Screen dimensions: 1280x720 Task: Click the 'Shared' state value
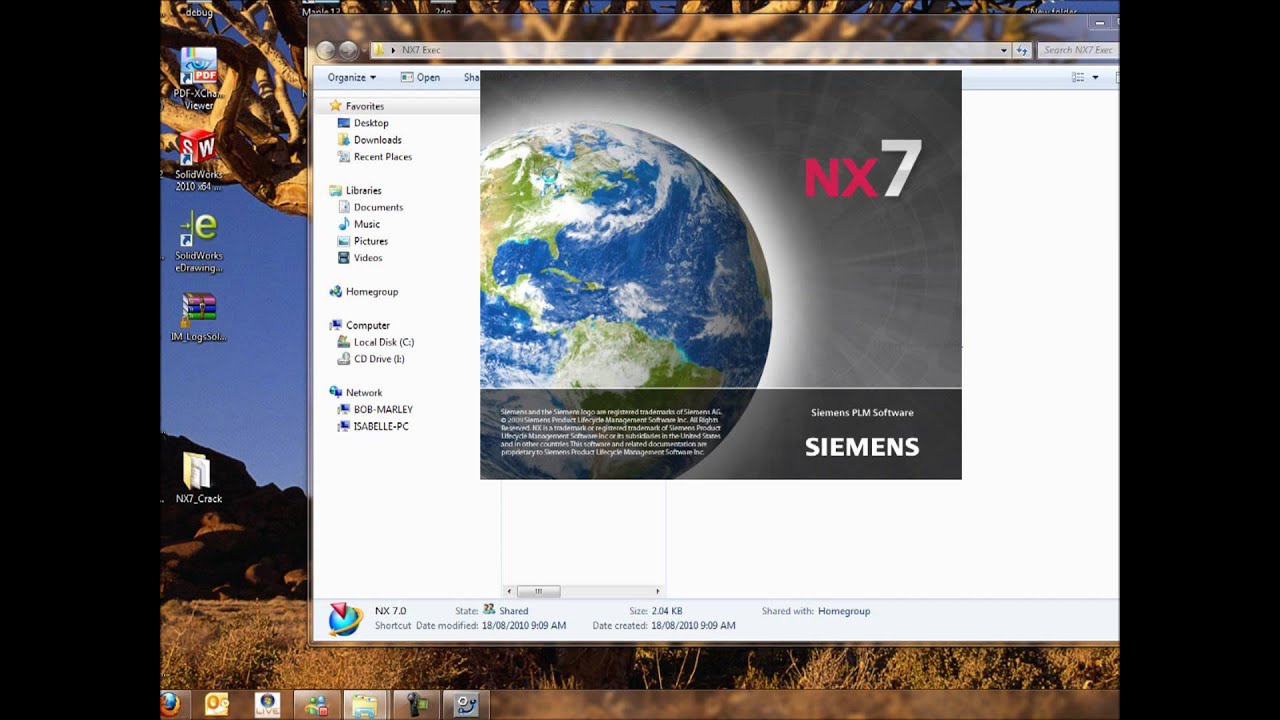pos(514,611)
